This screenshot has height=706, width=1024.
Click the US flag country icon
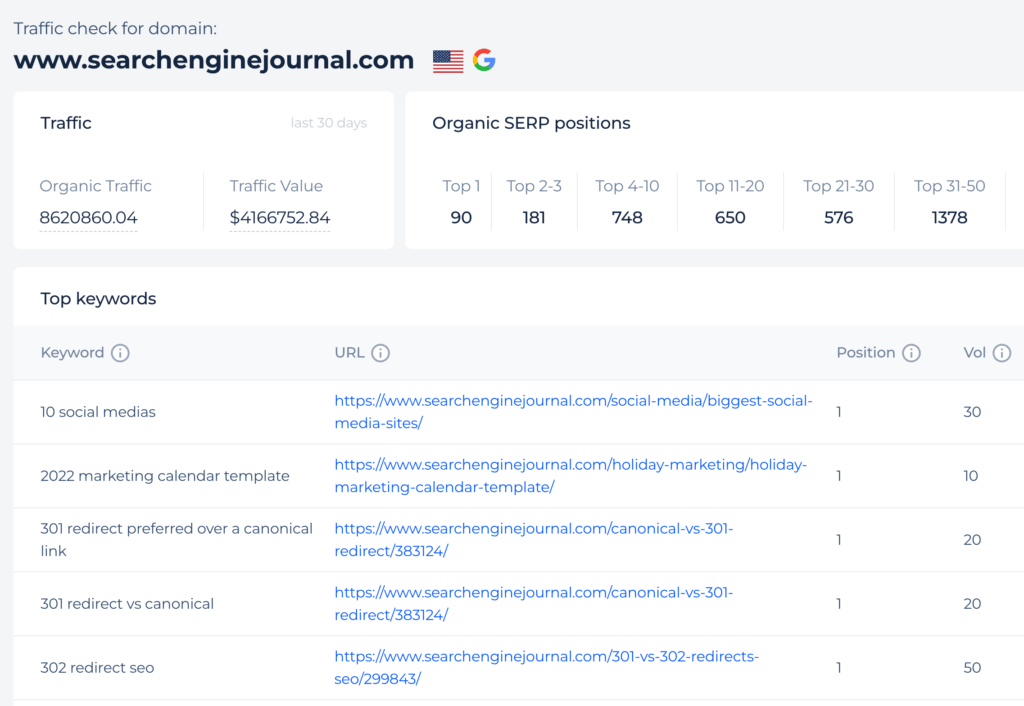point(449,60)
